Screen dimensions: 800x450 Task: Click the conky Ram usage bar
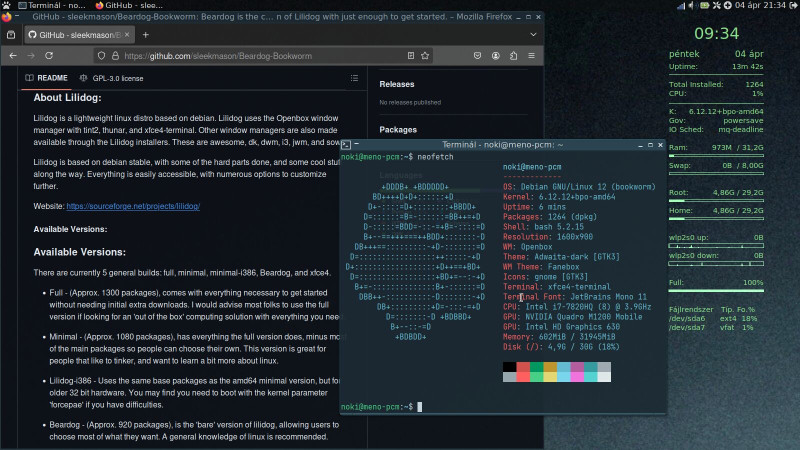tap(716, 156)
